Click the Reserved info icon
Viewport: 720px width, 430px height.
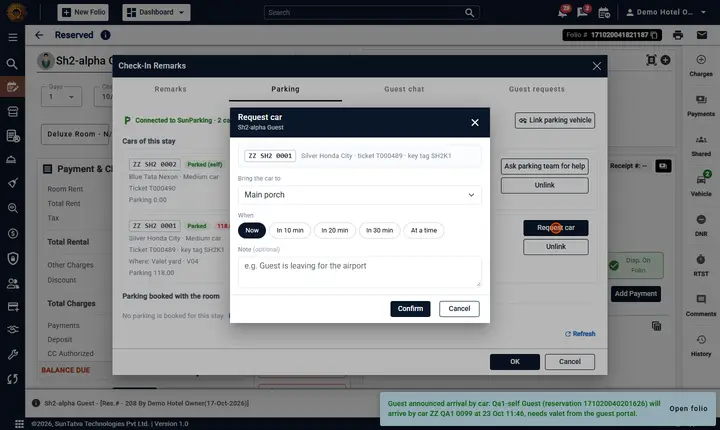[x=105, y=35]
